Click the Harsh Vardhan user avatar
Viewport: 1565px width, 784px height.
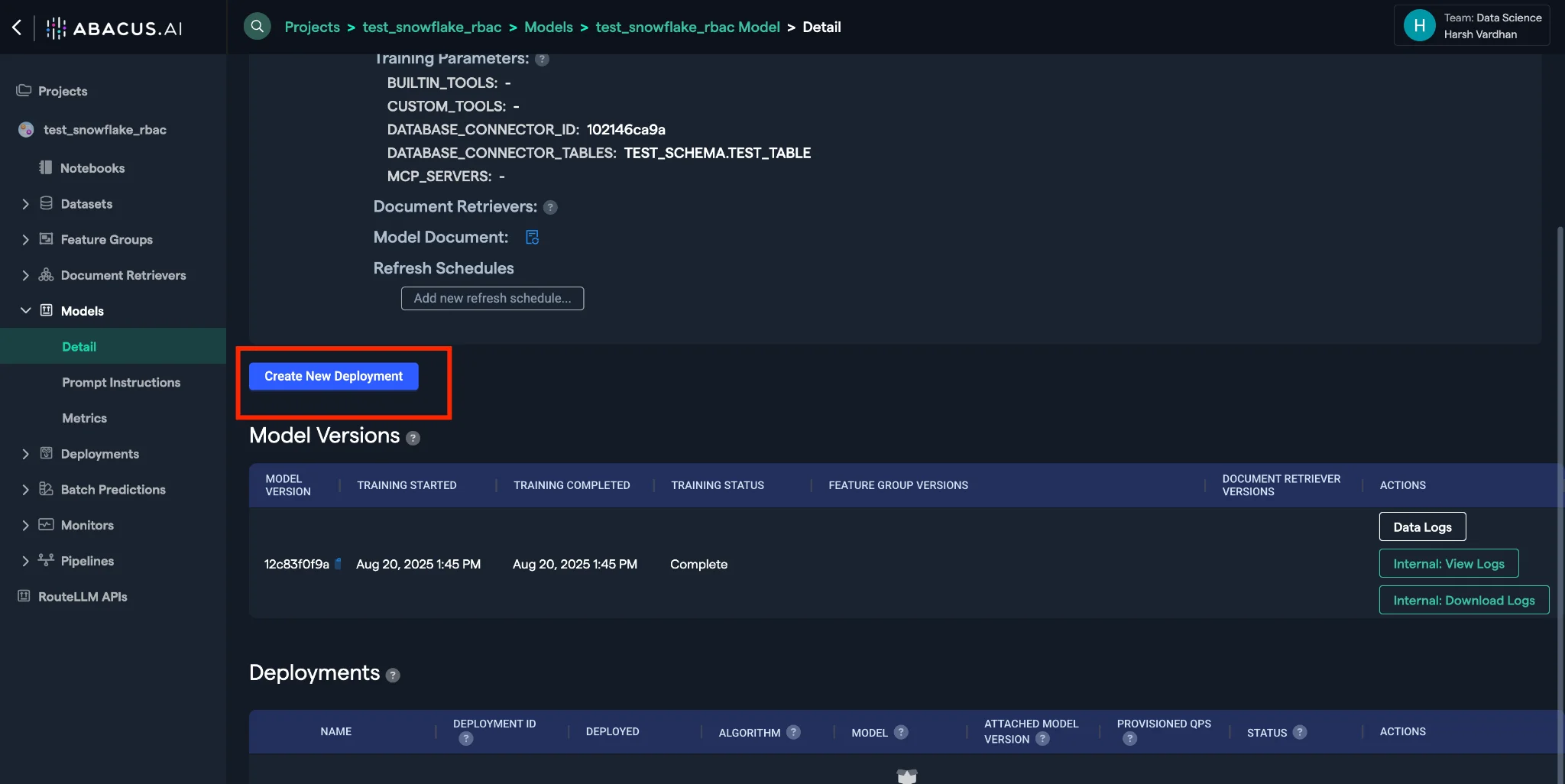[x=1419, y=24]
